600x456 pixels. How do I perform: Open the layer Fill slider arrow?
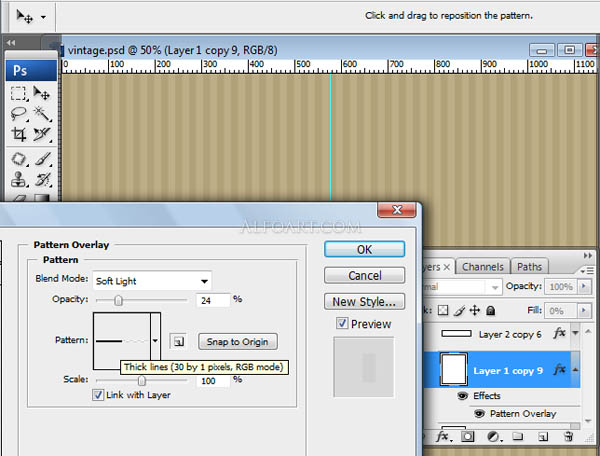(x=584, y=310)
